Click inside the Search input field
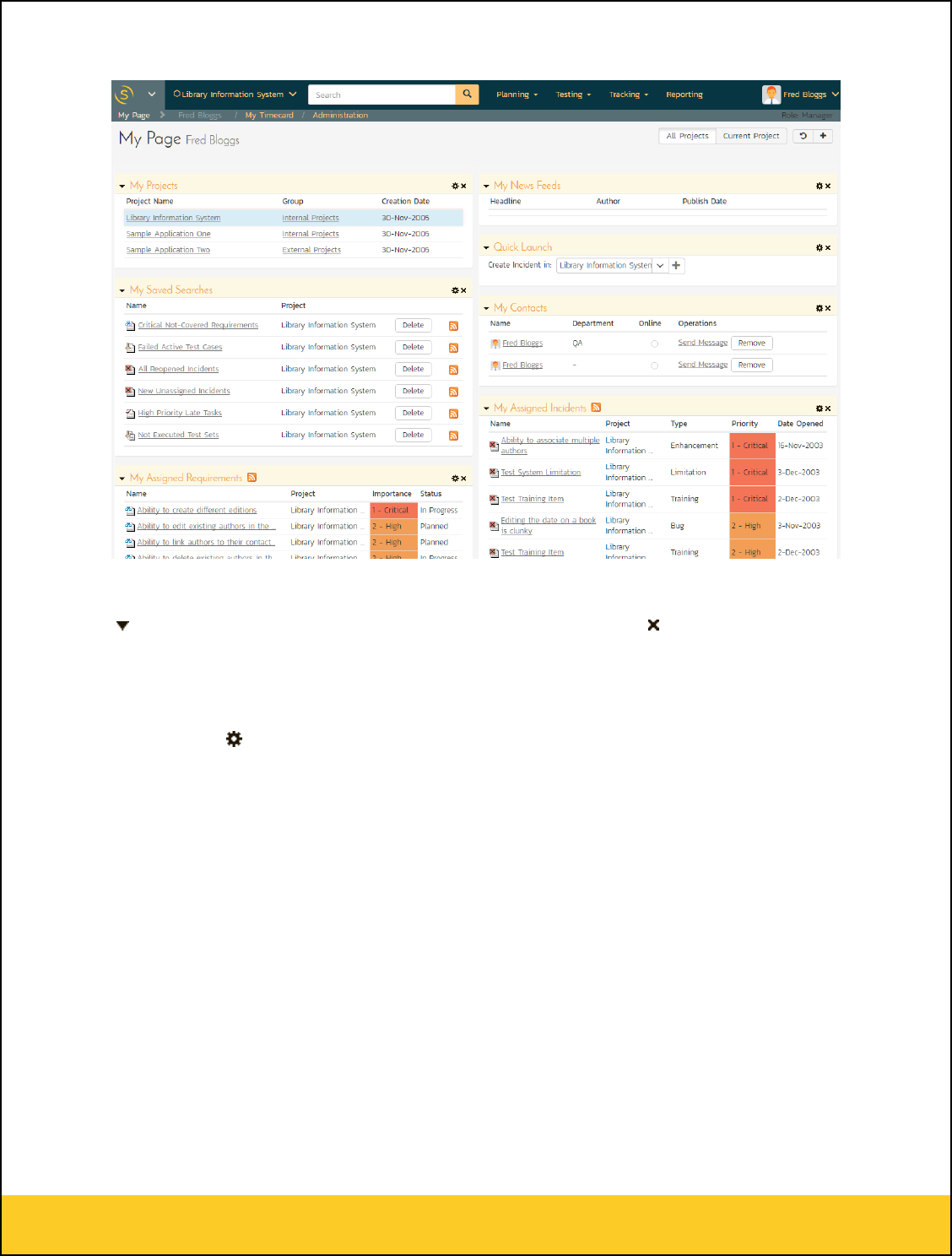952x1256 pixels. (x=381, y=95)
